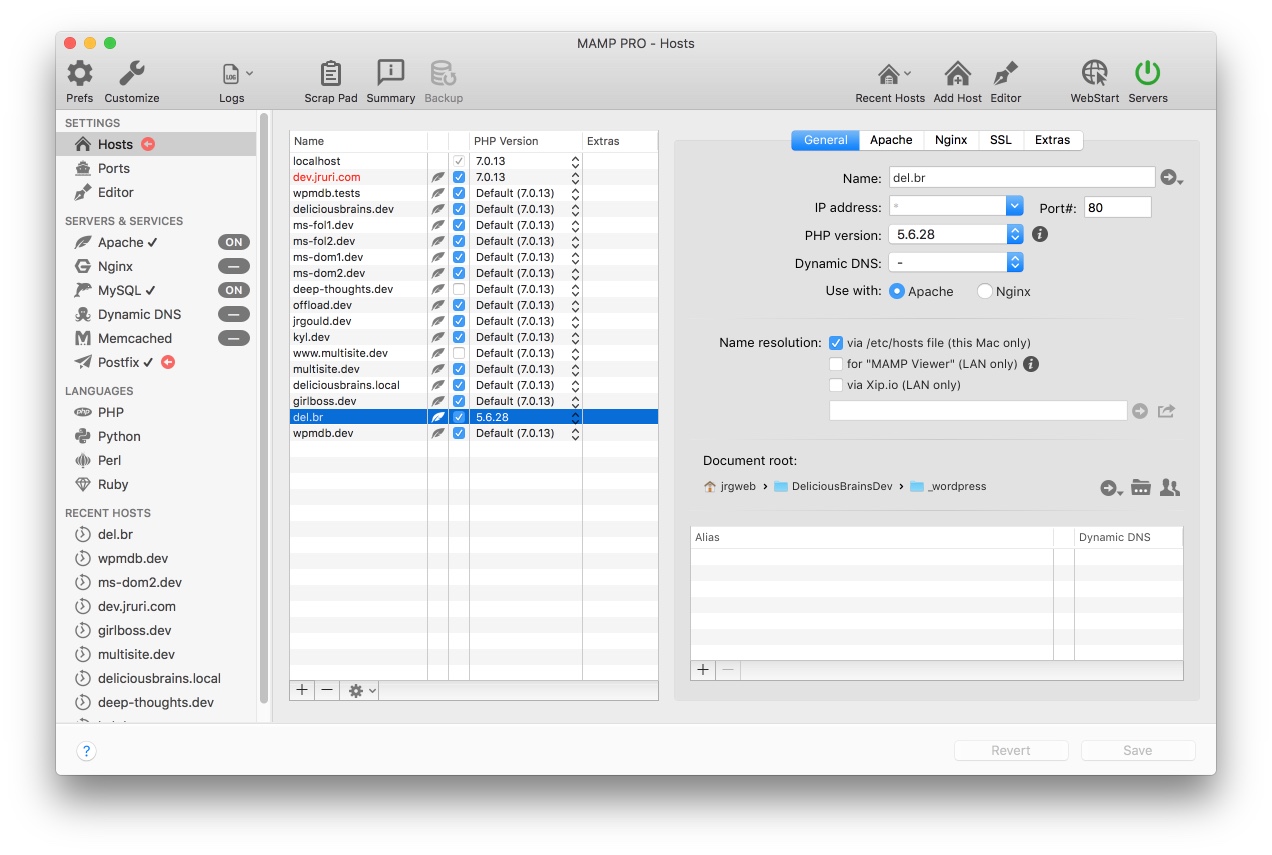This screenshot has width=1272, height=855.
Task: Remove selected host with minus button
Action: click(327, 690)
